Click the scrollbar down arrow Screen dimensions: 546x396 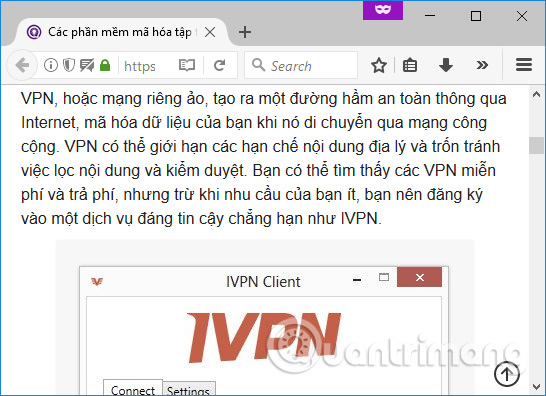[x=537, y=387]
